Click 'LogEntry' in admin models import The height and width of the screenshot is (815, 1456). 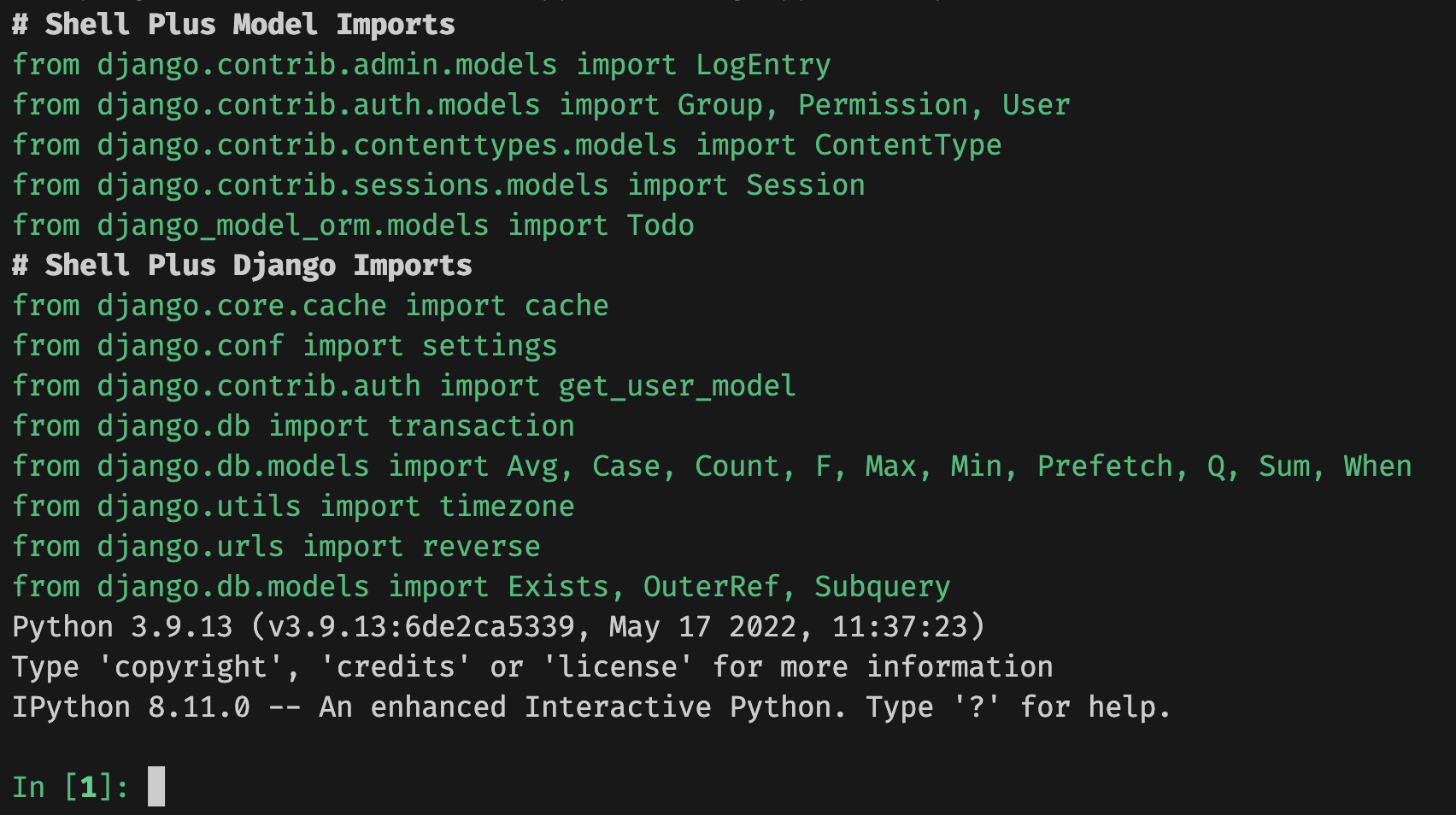pyautogui.click(x=763, y=65)
